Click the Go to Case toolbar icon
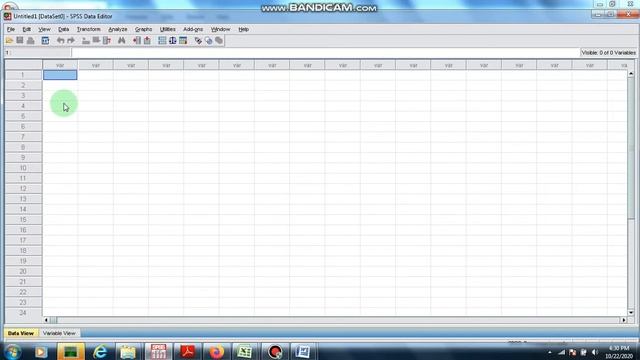 (x=86, y=40)
